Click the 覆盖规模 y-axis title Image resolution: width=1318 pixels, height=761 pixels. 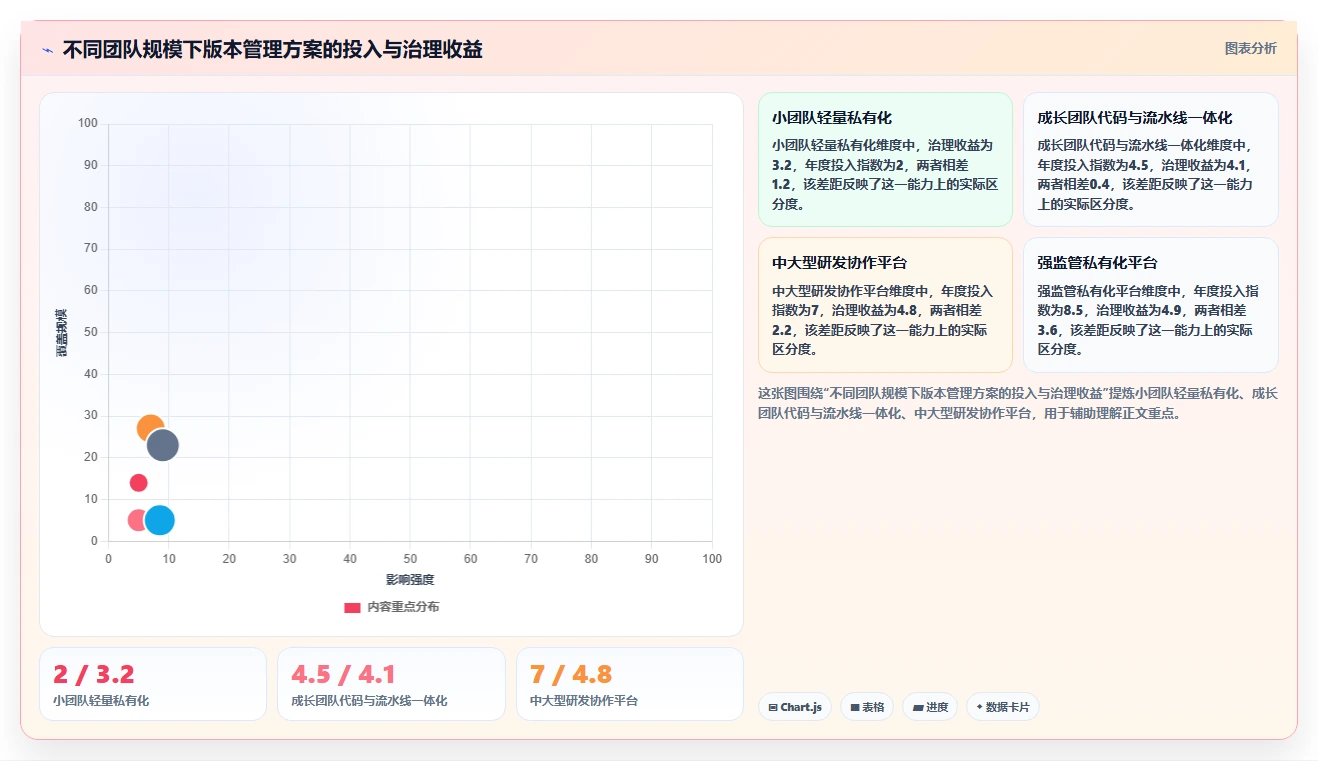pyautogui.click(x=62, y=332)
